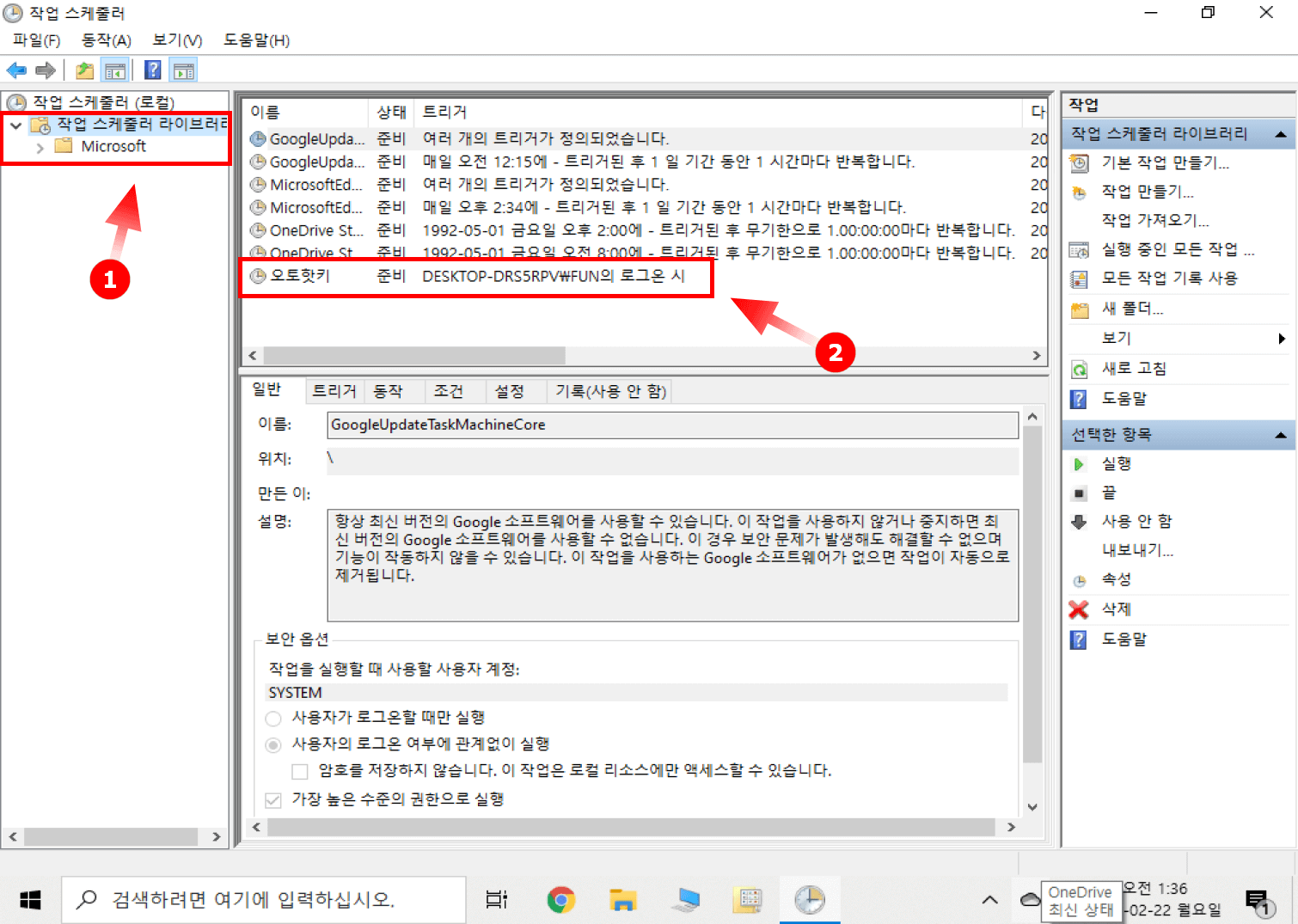Viewport: 1298px width, 924px height.
Task: Open the 도움말(H) menu
Action: [x=256, y=40]
